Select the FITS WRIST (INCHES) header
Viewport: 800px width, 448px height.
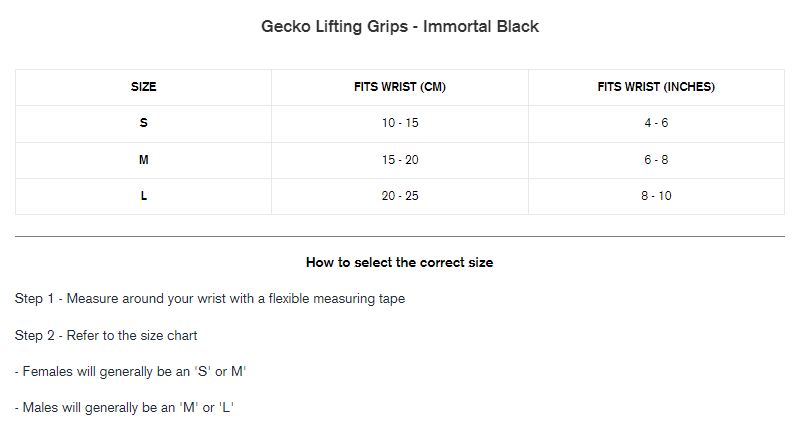tap(656, 87)
